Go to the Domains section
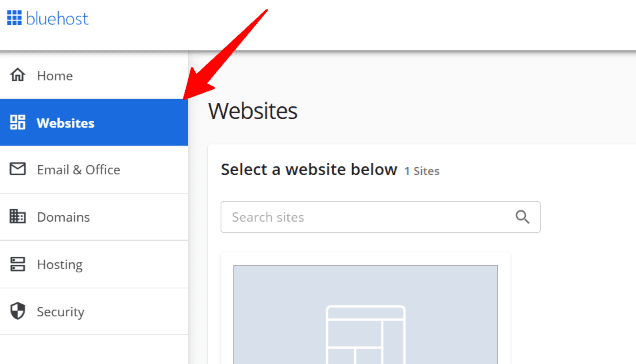The image size is (636, 364). coord(94,217)
